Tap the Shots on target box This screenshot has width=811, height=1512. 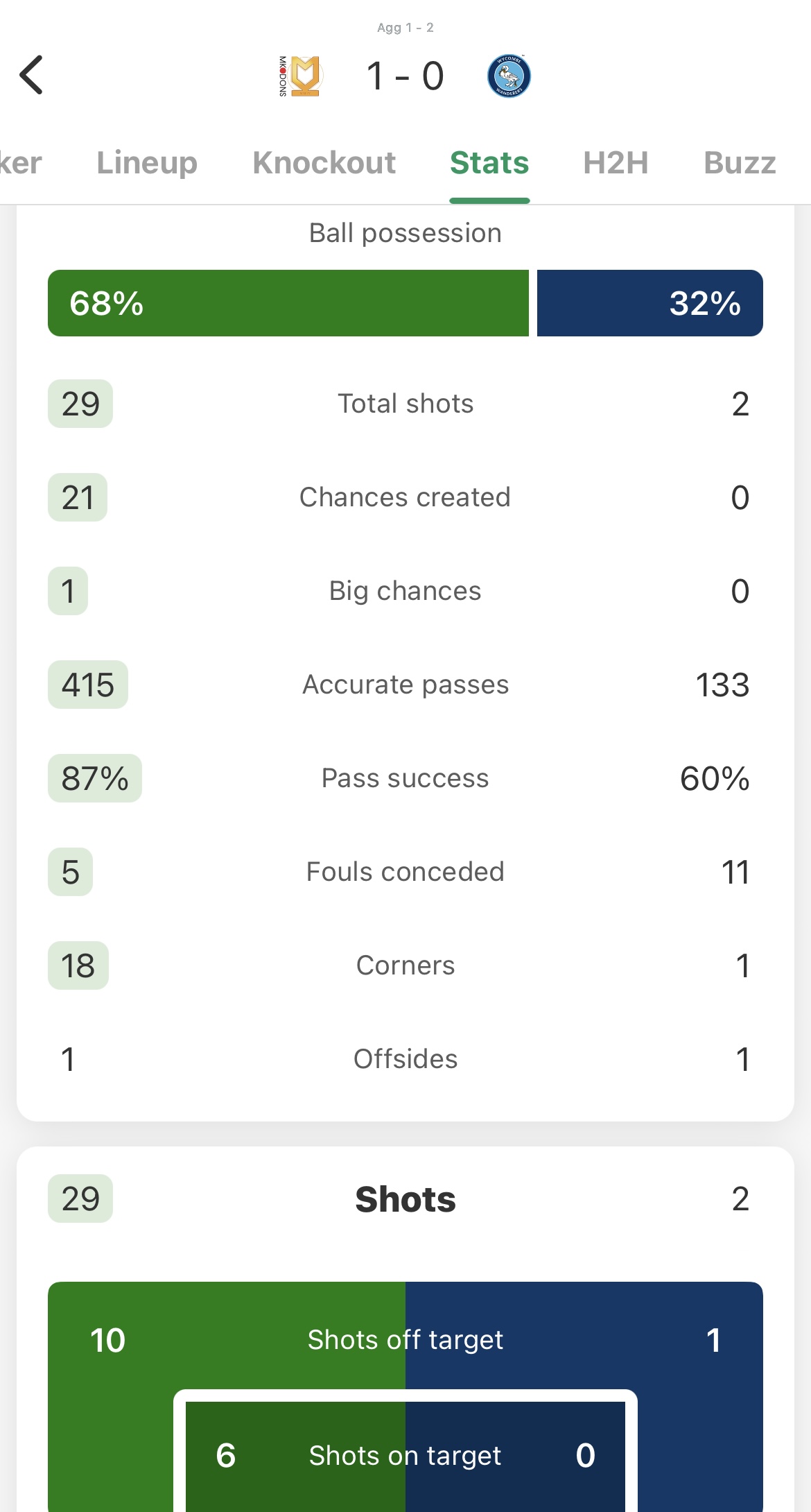pyautogui.click(x=405, y=1455)
